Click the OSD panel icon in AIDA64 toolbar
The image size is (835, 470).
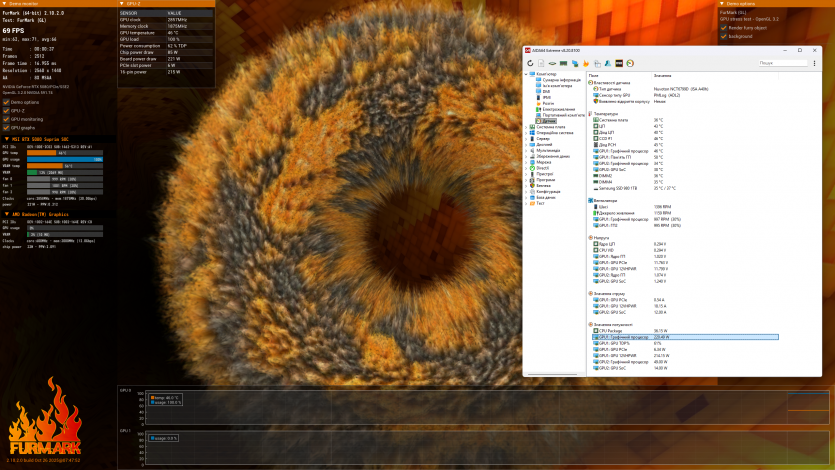[621, 63]
